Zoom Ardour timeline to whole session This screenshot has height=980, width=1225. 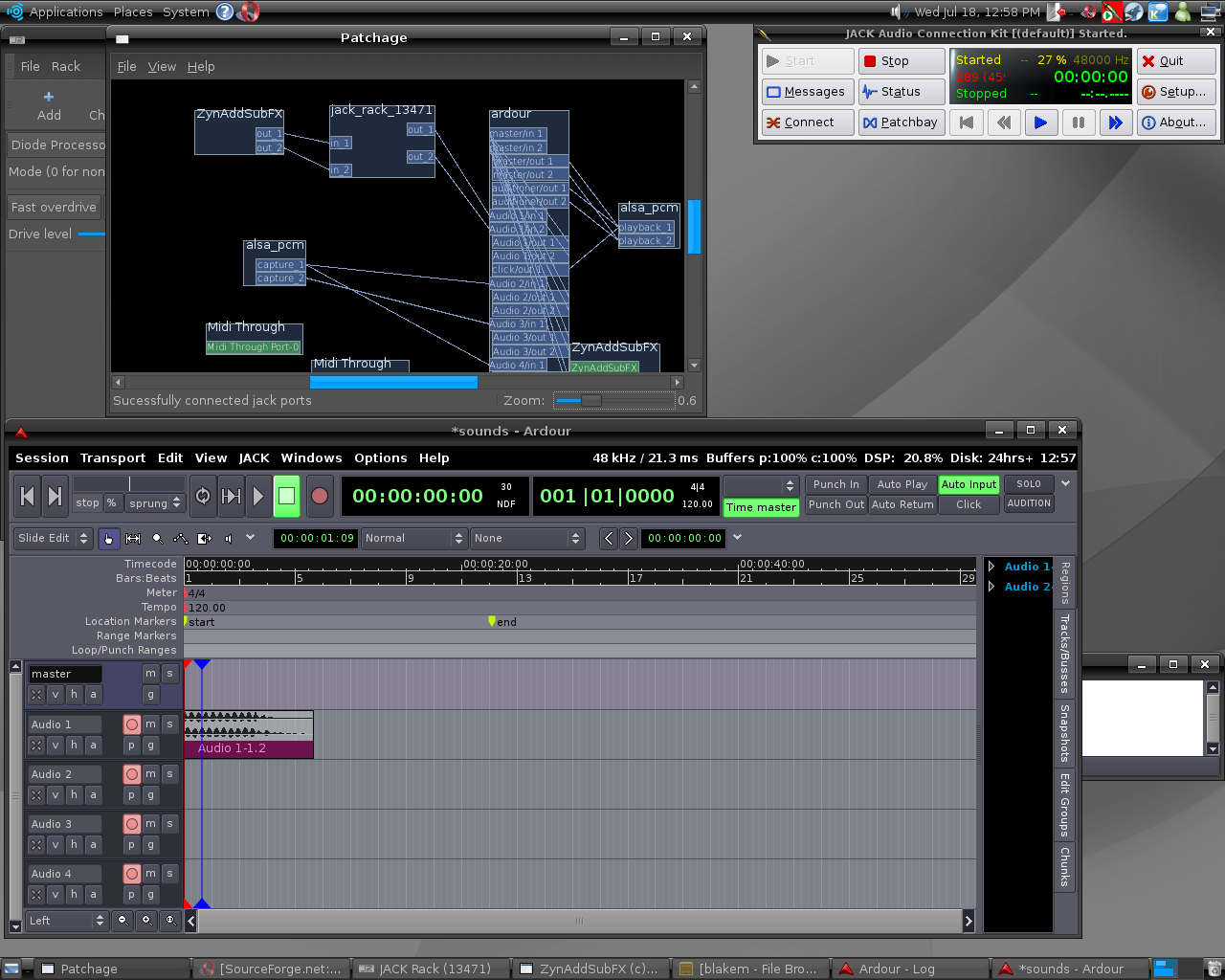click(x=170, y=921)
